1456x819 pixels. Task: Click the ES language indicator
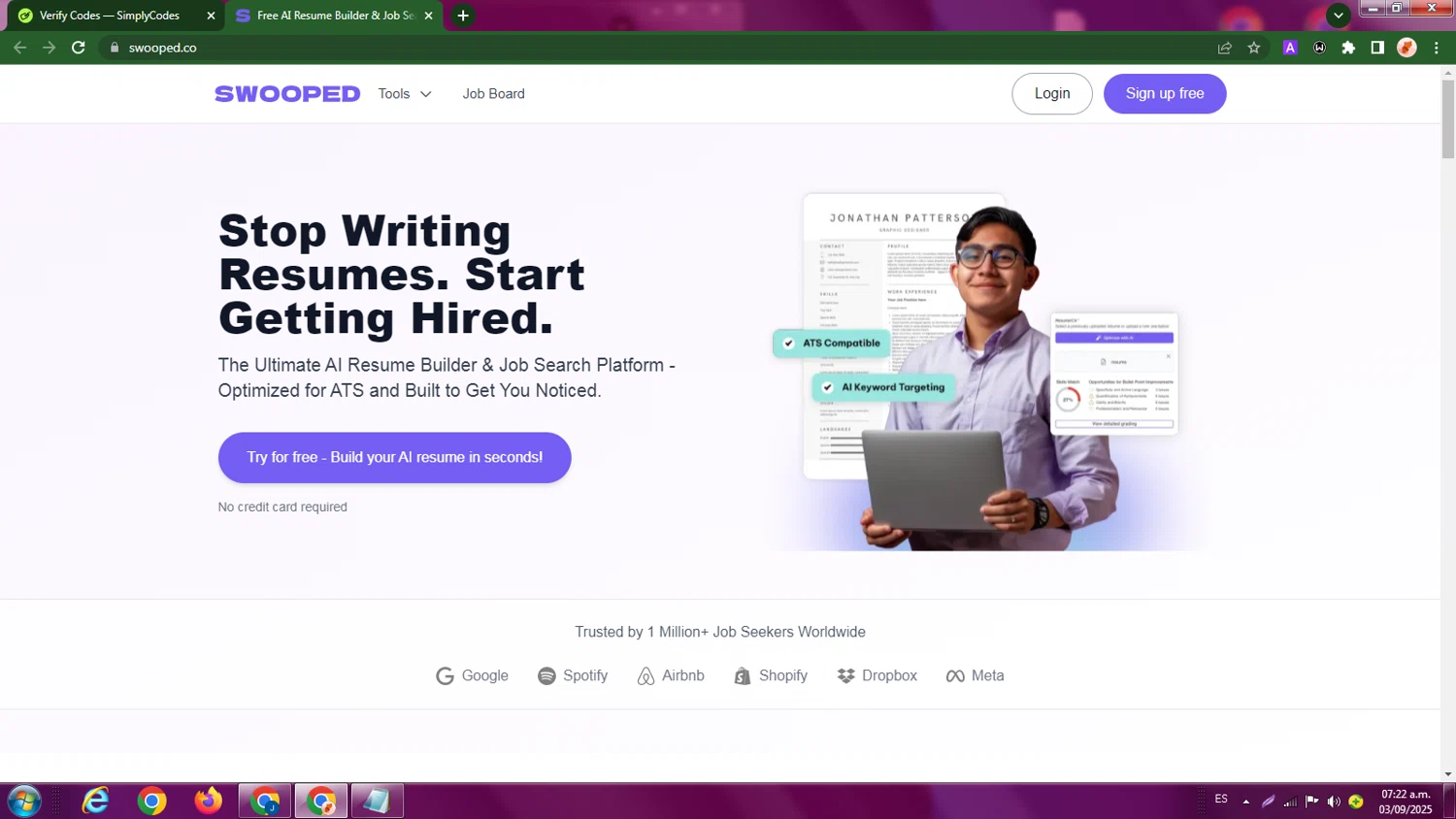point(1221,800)
